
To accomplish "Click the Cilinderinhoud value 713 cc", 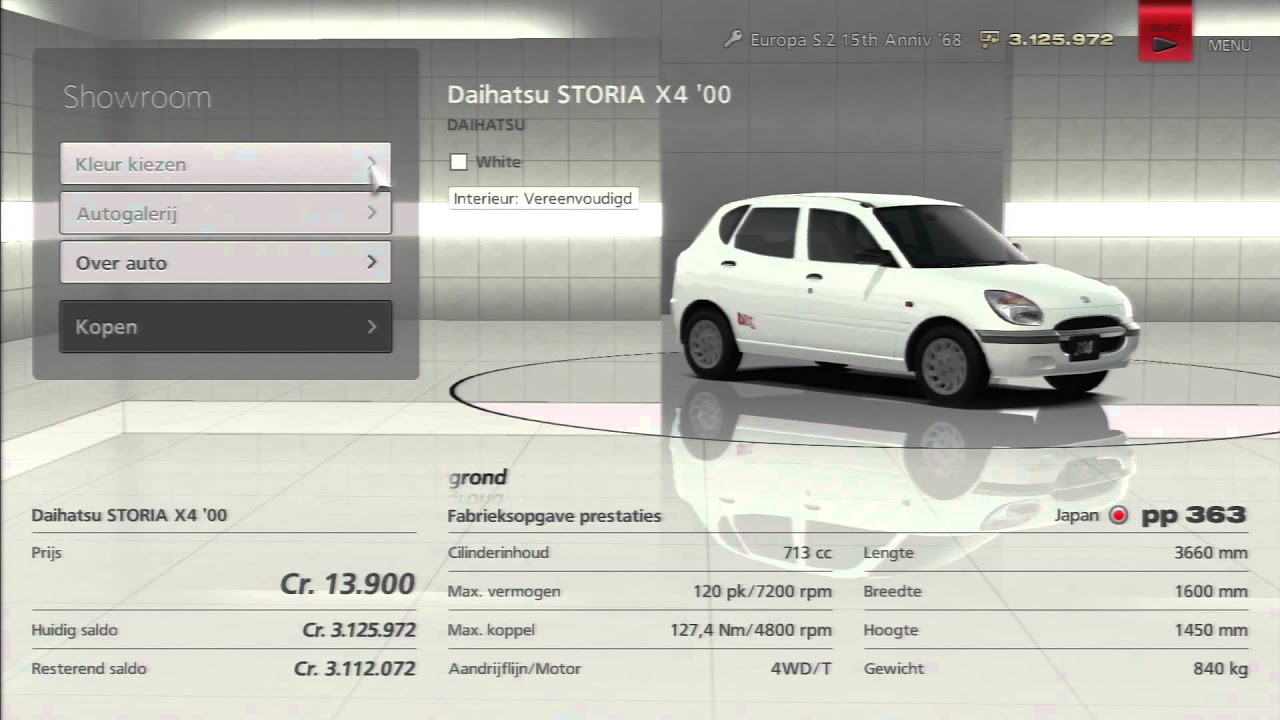I will click(x=808, y=552).
